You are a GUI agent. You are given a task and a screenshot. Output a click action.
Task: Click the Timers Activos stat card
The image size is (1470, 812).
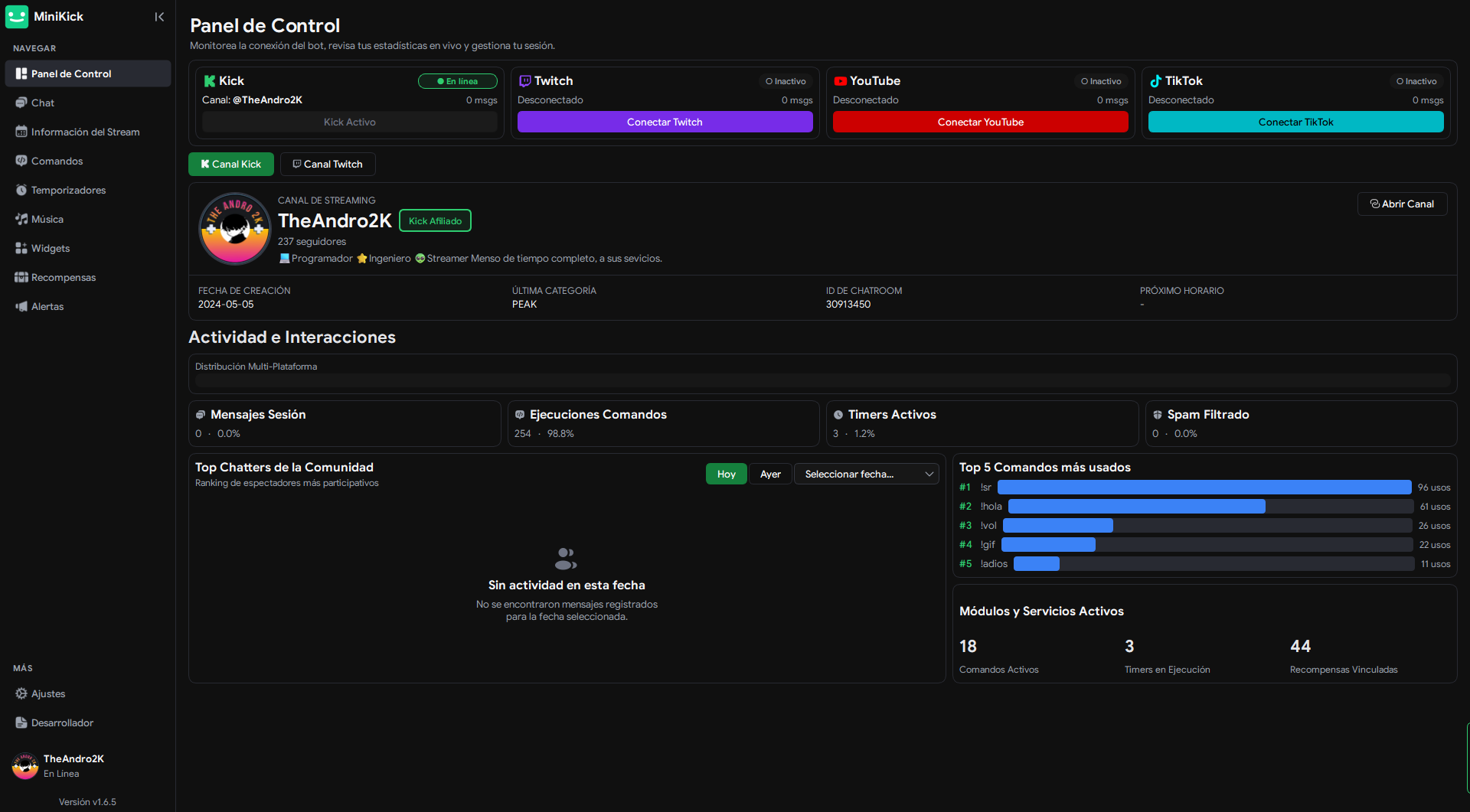(982, 423)
